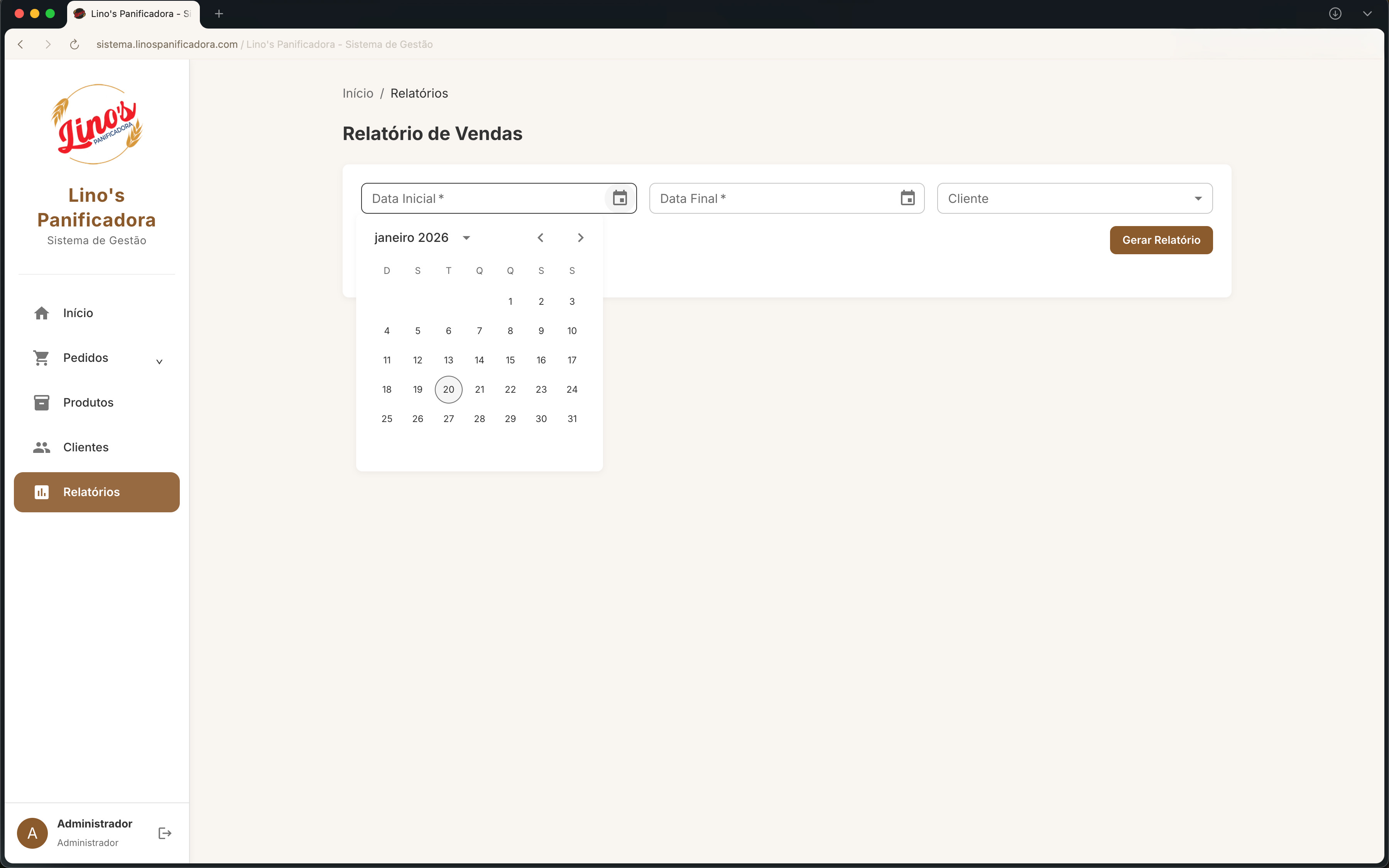Pick day 15 in the calendar
The width and height of the screenshot is (1389, 868).
[x=510, y=360]
